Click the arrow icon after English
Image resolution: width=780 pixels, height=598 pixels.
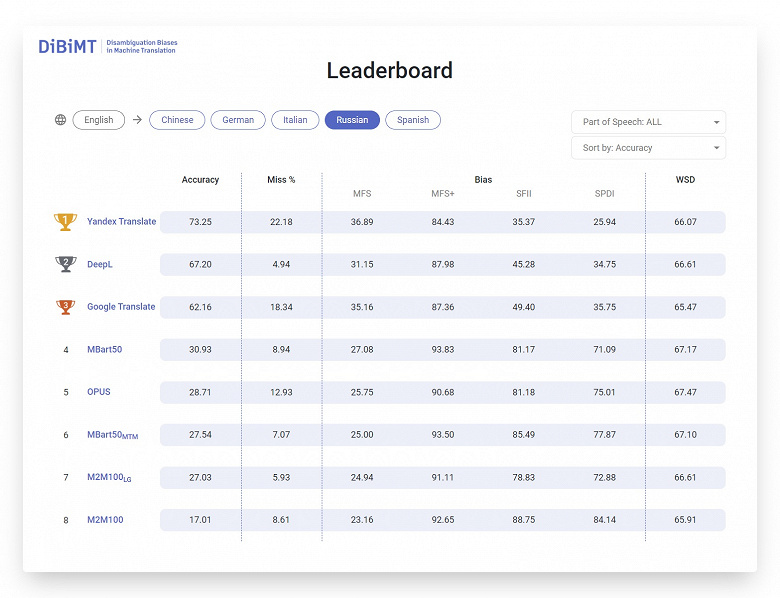(137, 120)
